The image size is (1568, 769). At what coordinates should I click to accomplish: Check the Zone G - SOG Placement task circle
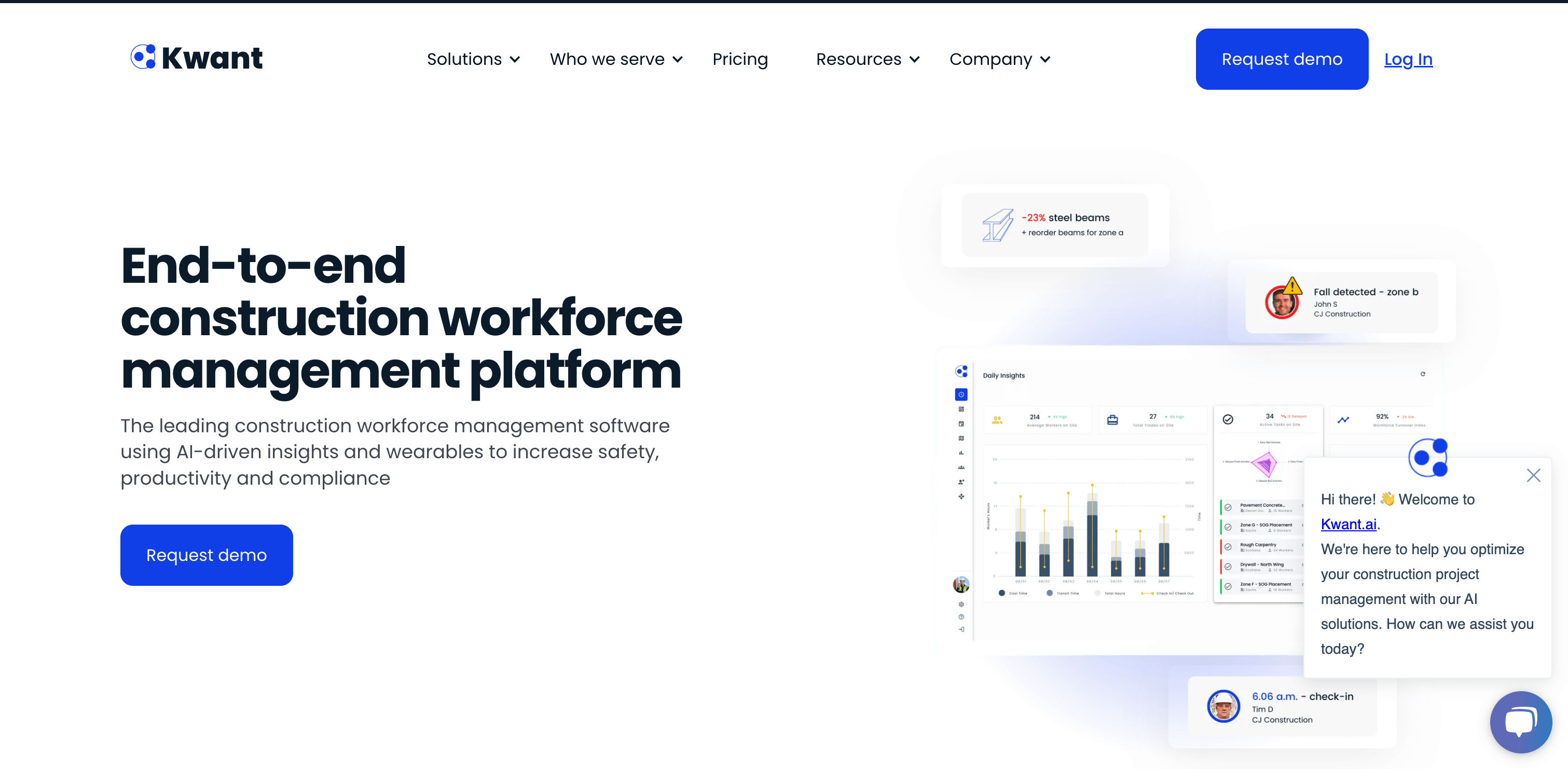coord(1228,527)
